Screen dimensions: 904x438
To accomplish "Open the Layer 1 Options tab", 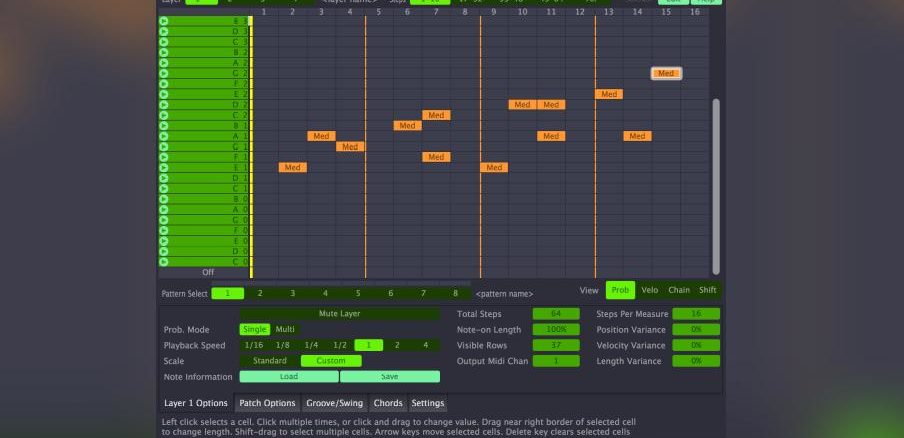I will click(x=196, y=403).
